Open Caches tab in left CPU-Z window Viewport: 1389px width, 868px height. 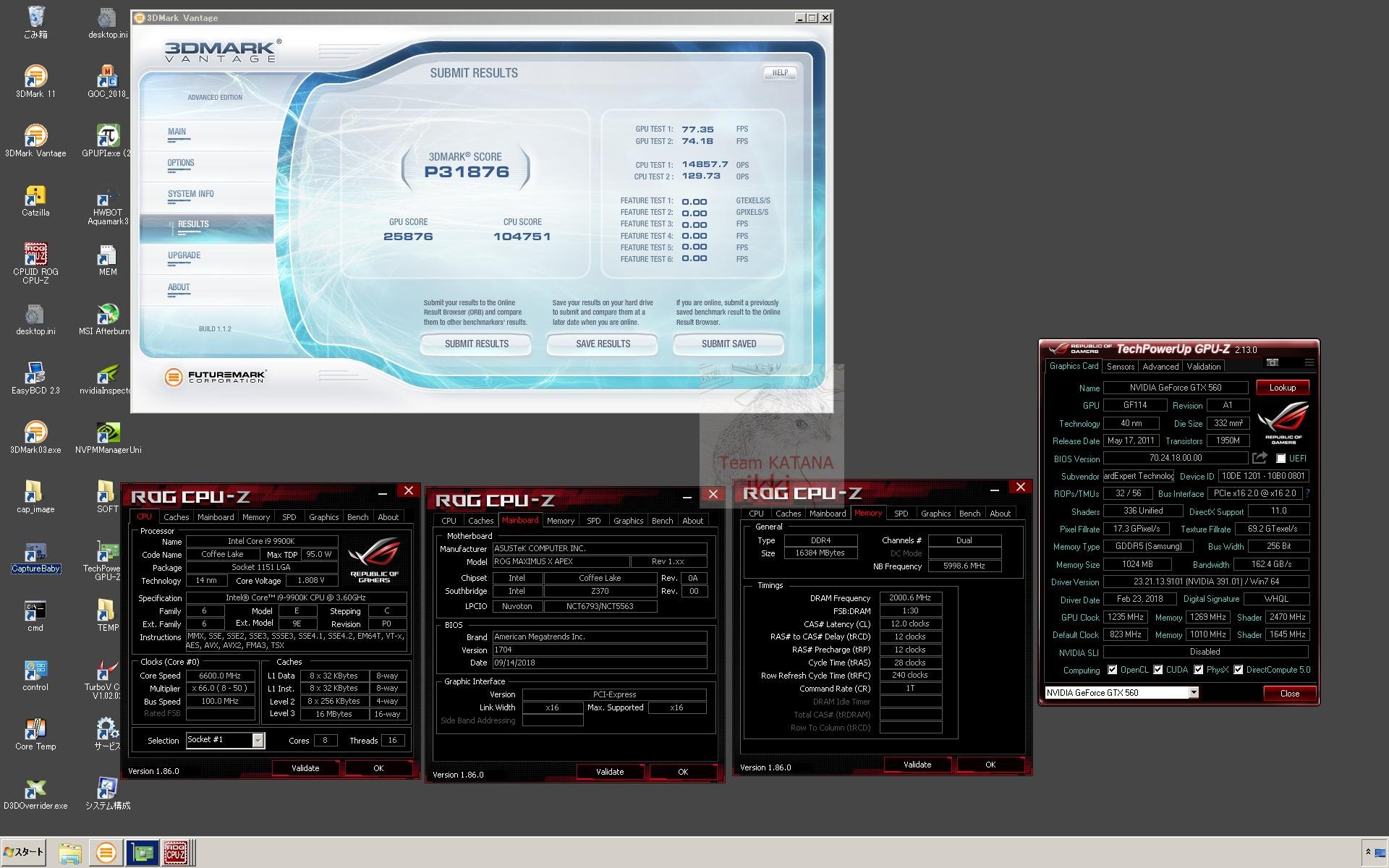176,517
